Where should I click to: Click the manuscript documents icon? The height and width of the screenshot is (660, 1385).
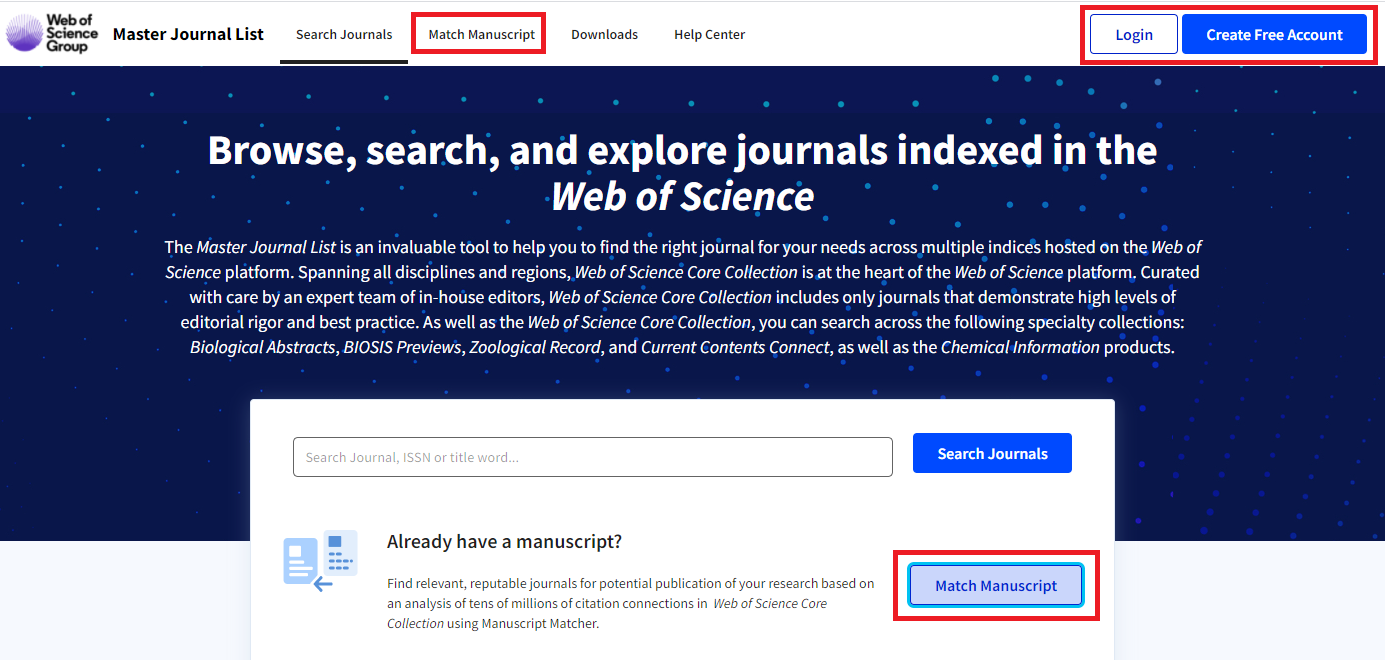pos(320,561)
